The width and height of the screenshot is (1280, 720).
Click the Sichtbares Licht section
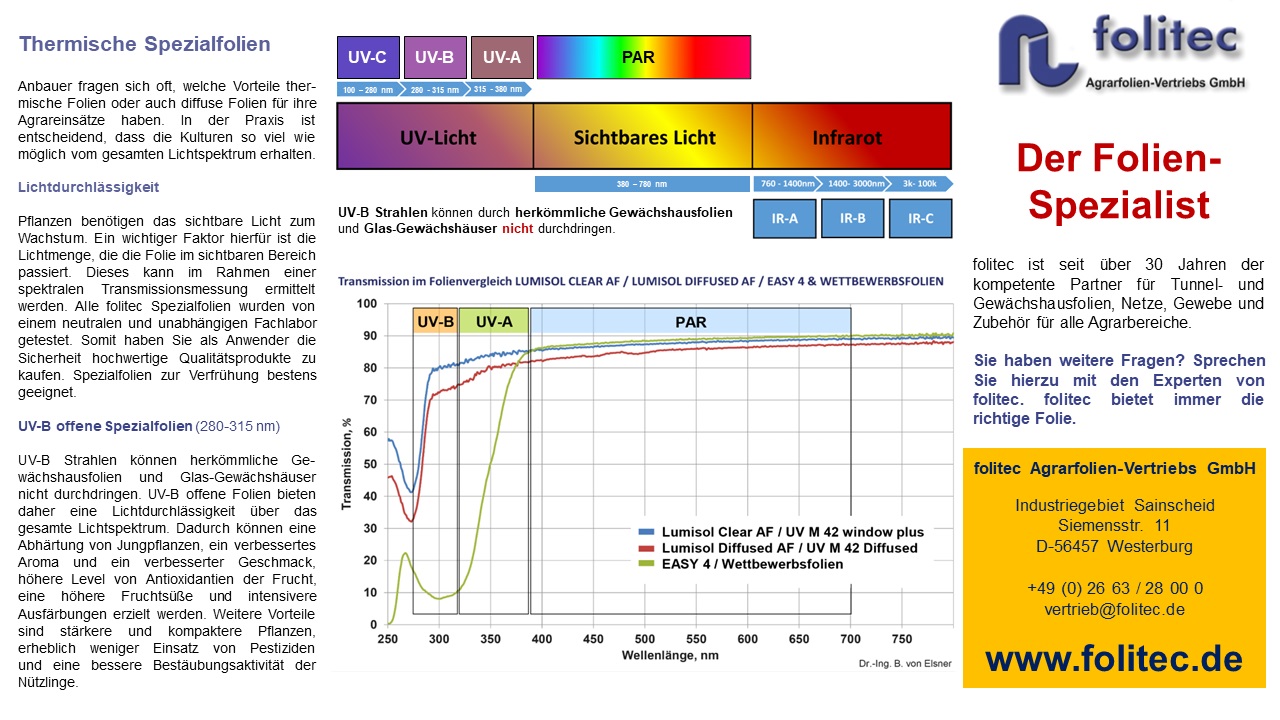tap(643, 136)
